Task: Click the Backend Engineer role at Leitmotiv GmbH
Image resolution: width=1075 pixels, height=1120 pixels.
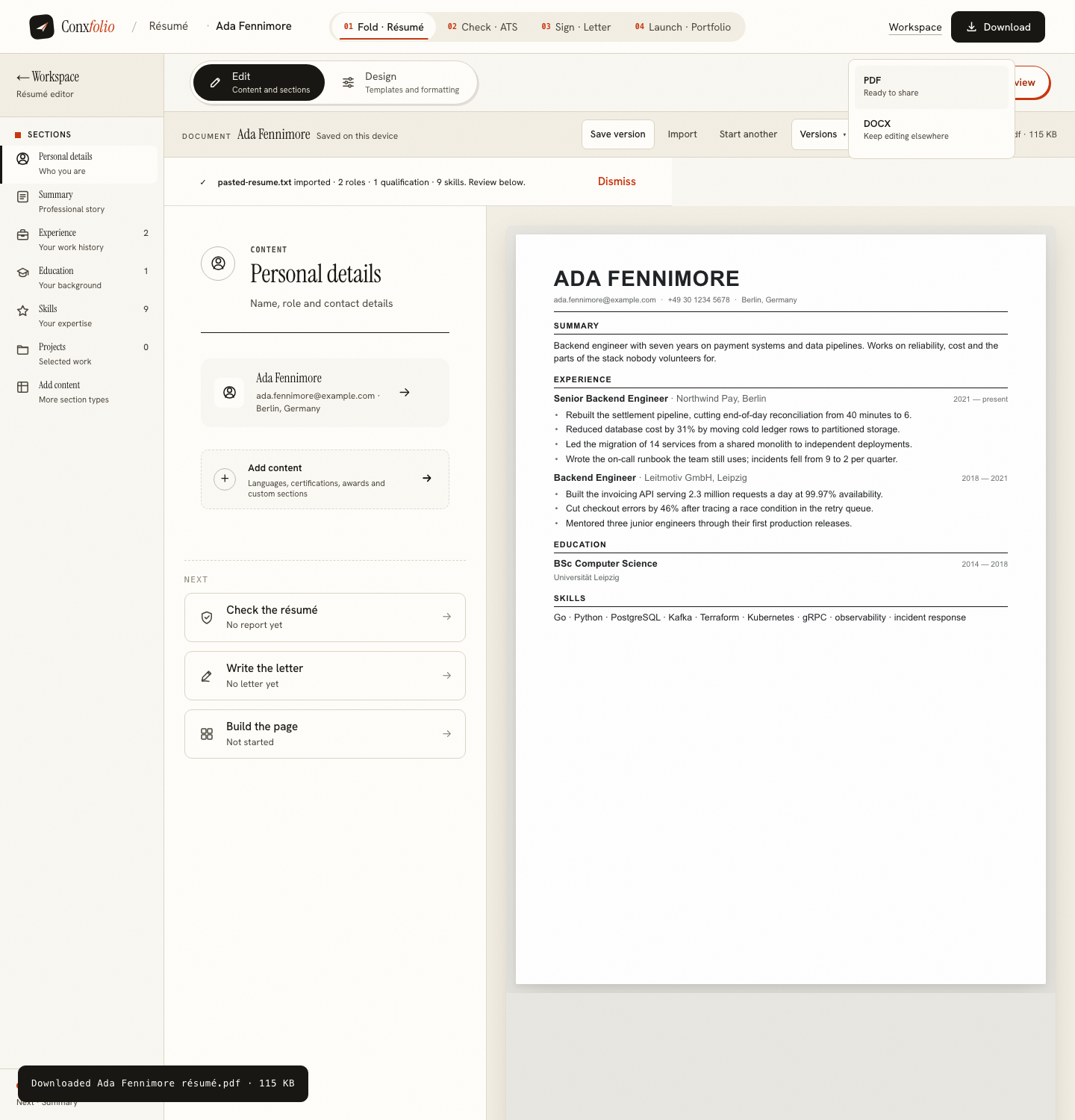Action: click(595, 478)
